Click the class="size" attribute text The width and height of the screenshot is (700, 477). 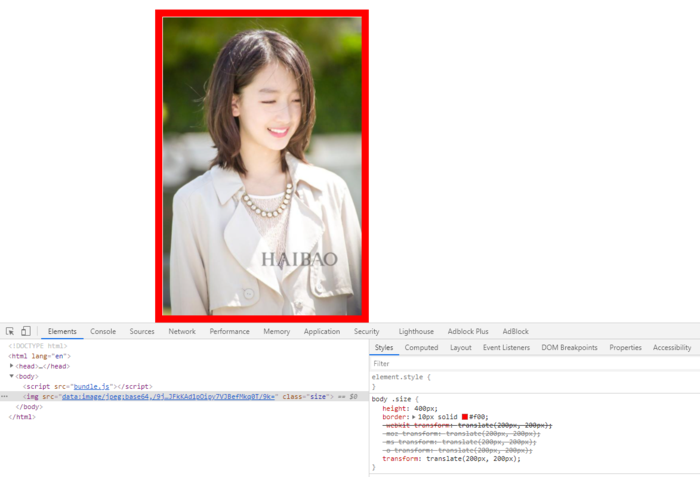click(x=305, y=397)
